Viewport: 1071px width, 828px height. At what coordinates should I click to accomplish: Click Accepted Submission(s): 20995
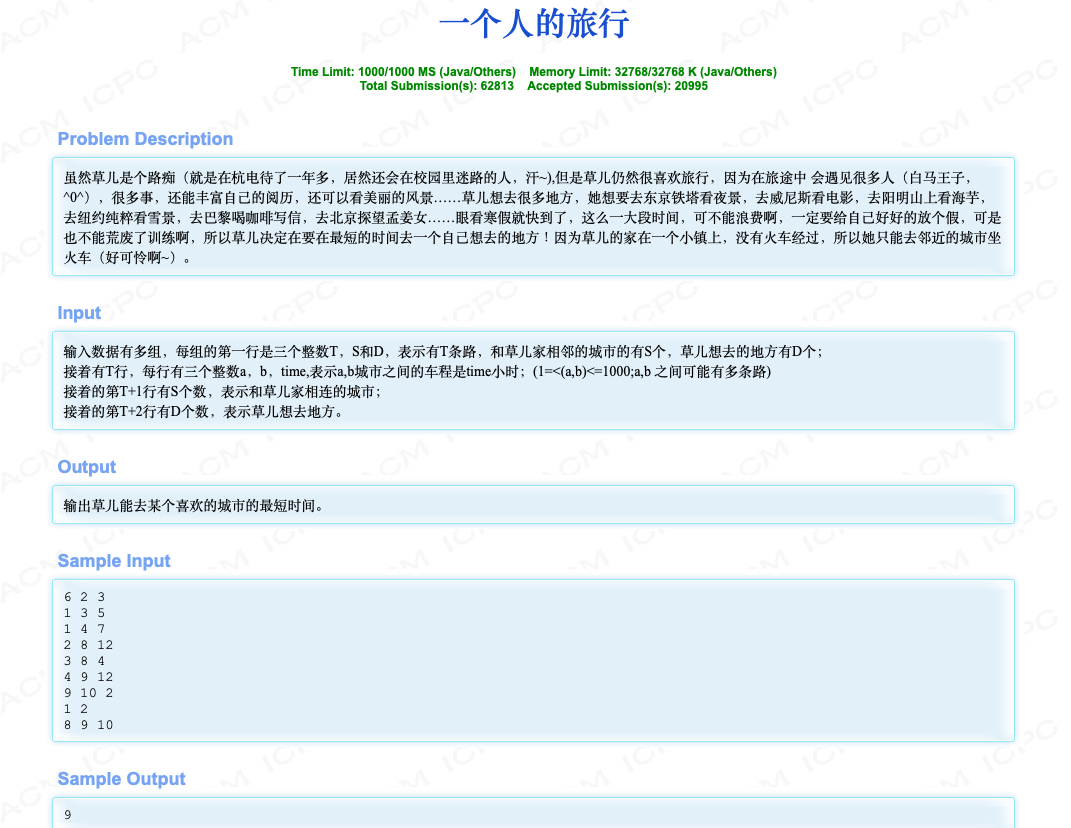pos(617,86)
